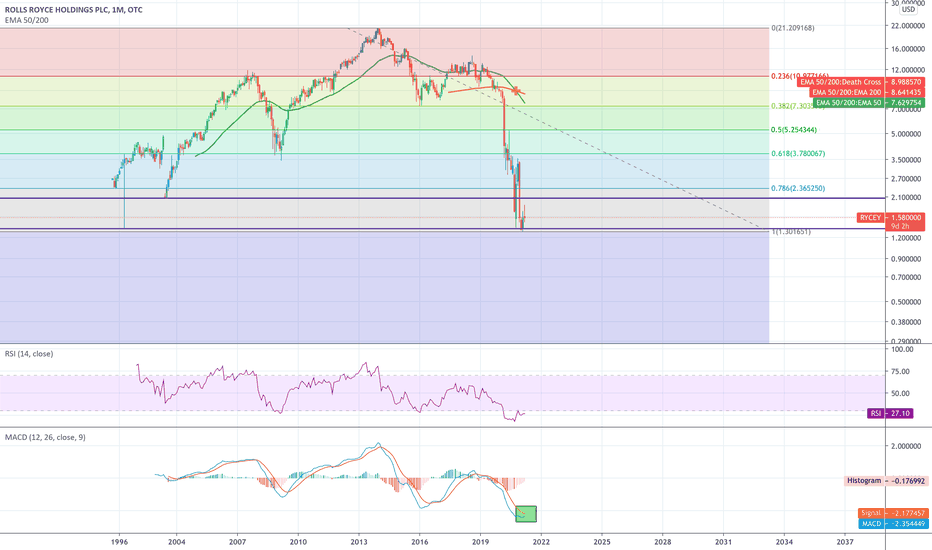Click the 2013 label on time axis
The width and height of the screenshot is (932, 550).
tap(358, 542)
